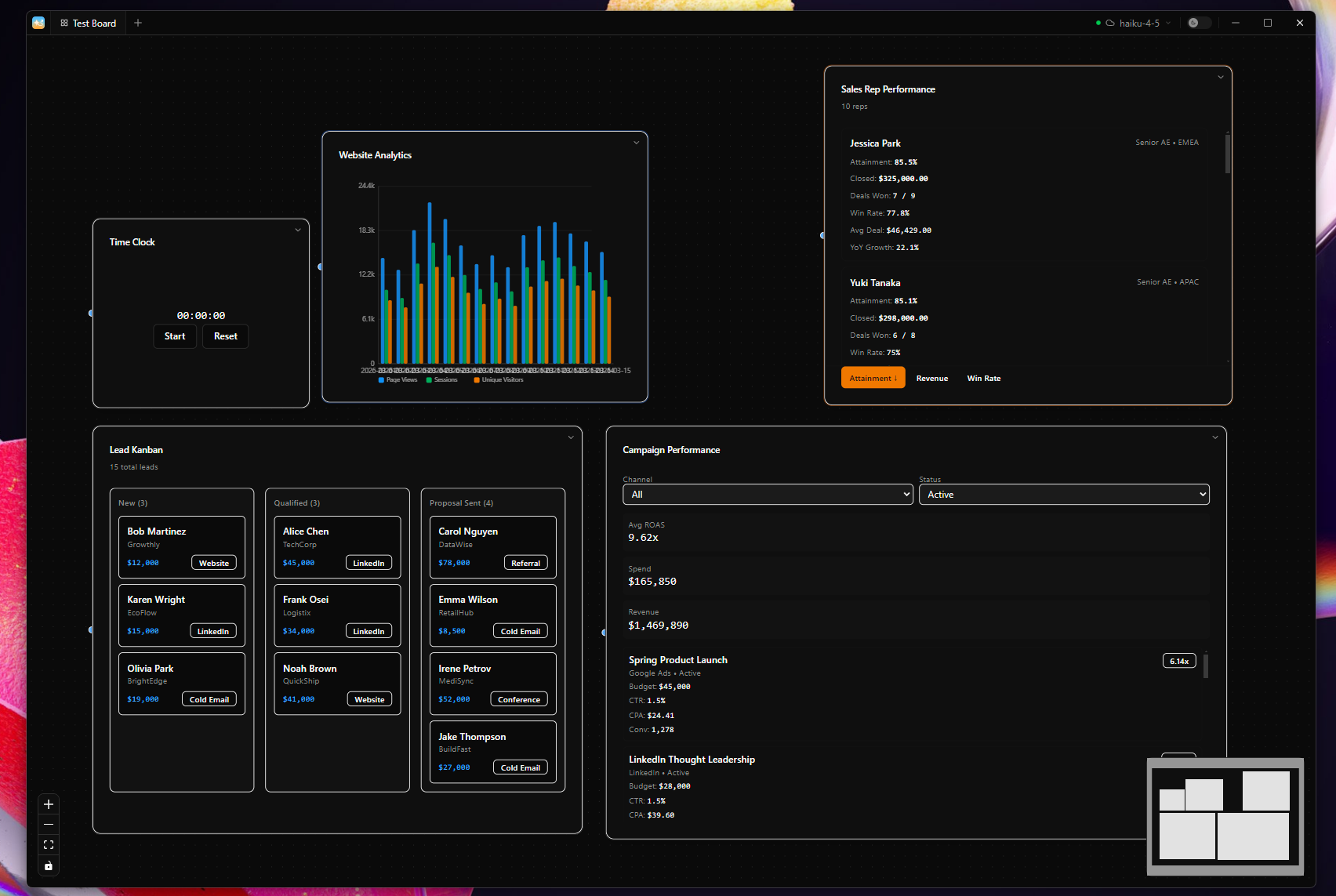Toggle the Page Views legend entry
The width and height of the screenshot is (1336, 896).
tap(398, 379)
